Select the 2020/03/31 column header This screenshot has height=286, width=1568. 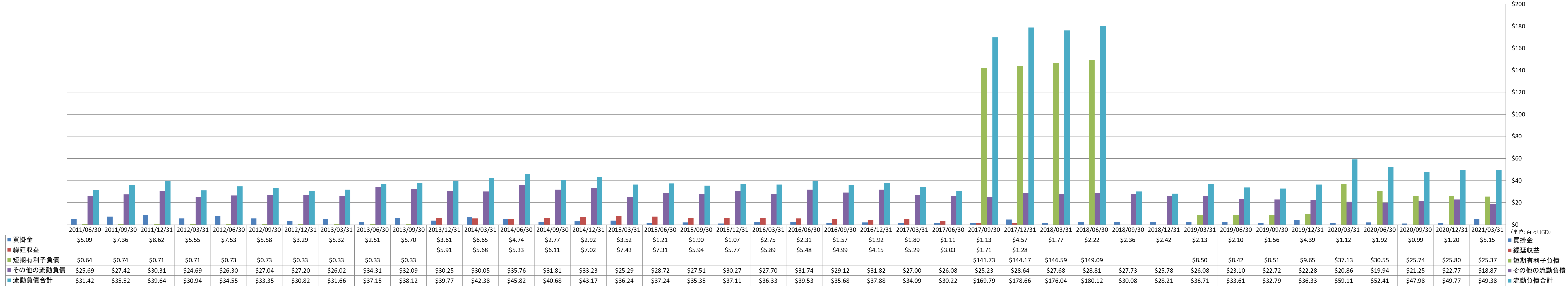pyautogui.click(x=1344, y=230)
